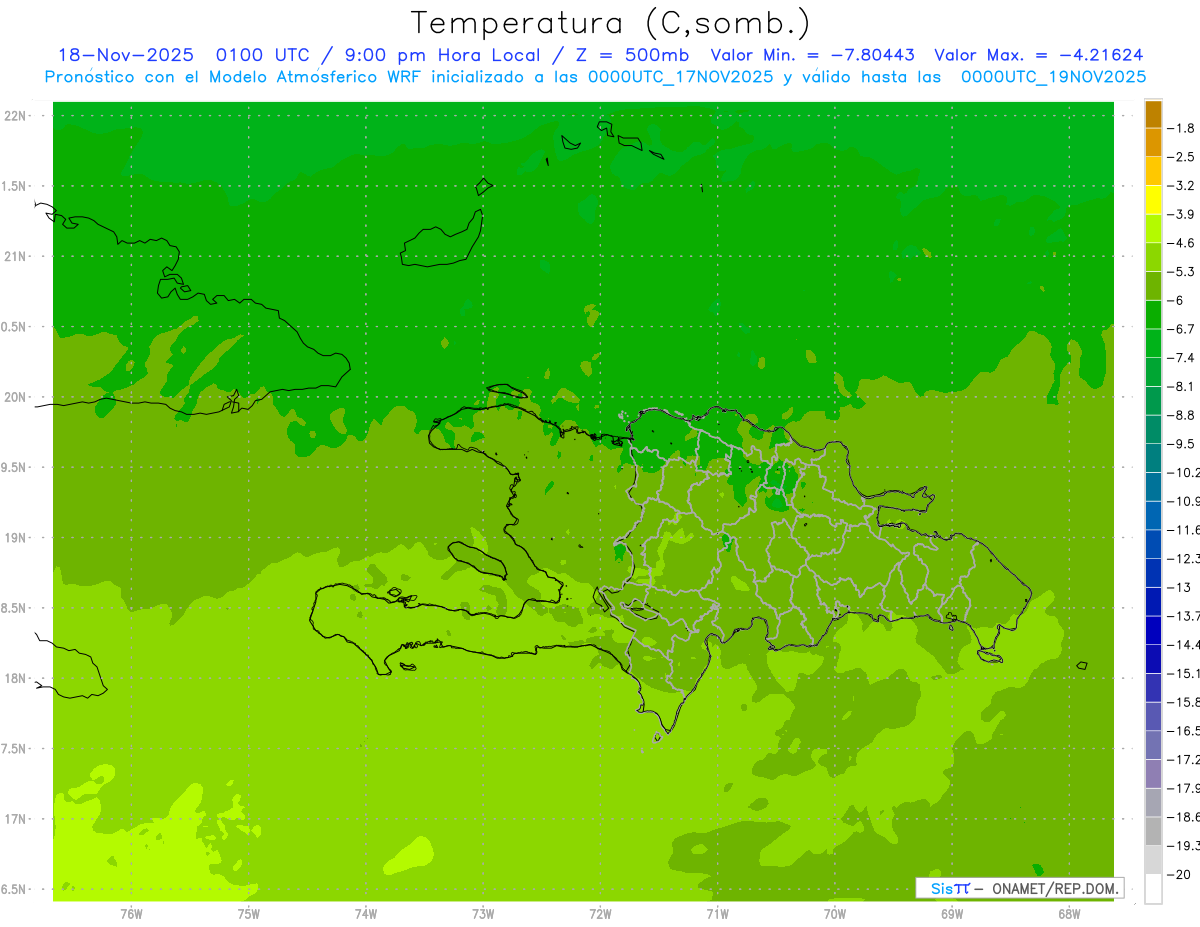The width and height of the screenshot is (1200, 927).
Task: Click the '75W' longitude axis label
Action: (248, 913)
